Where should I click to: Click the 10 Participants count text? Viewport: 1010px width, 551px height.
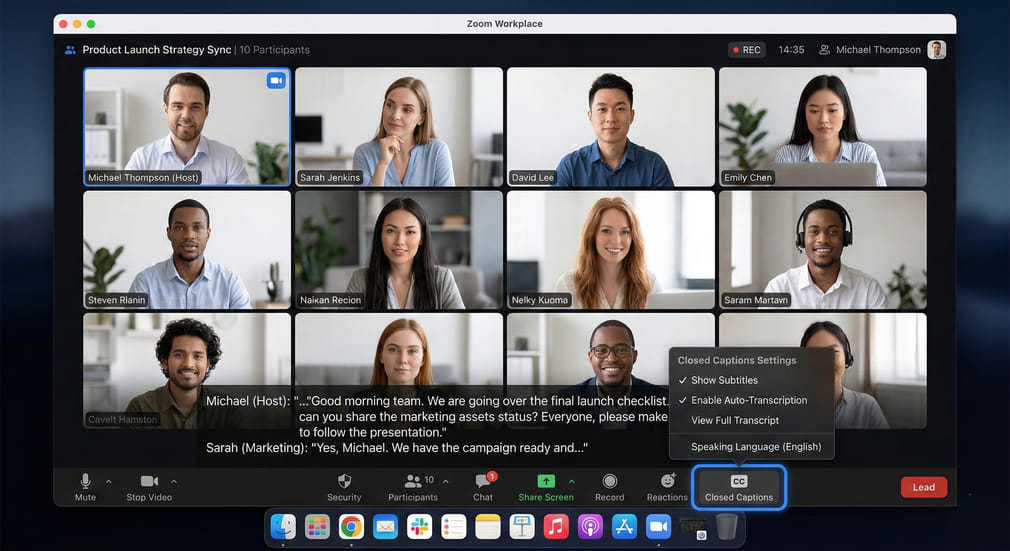tap(274, 50)
